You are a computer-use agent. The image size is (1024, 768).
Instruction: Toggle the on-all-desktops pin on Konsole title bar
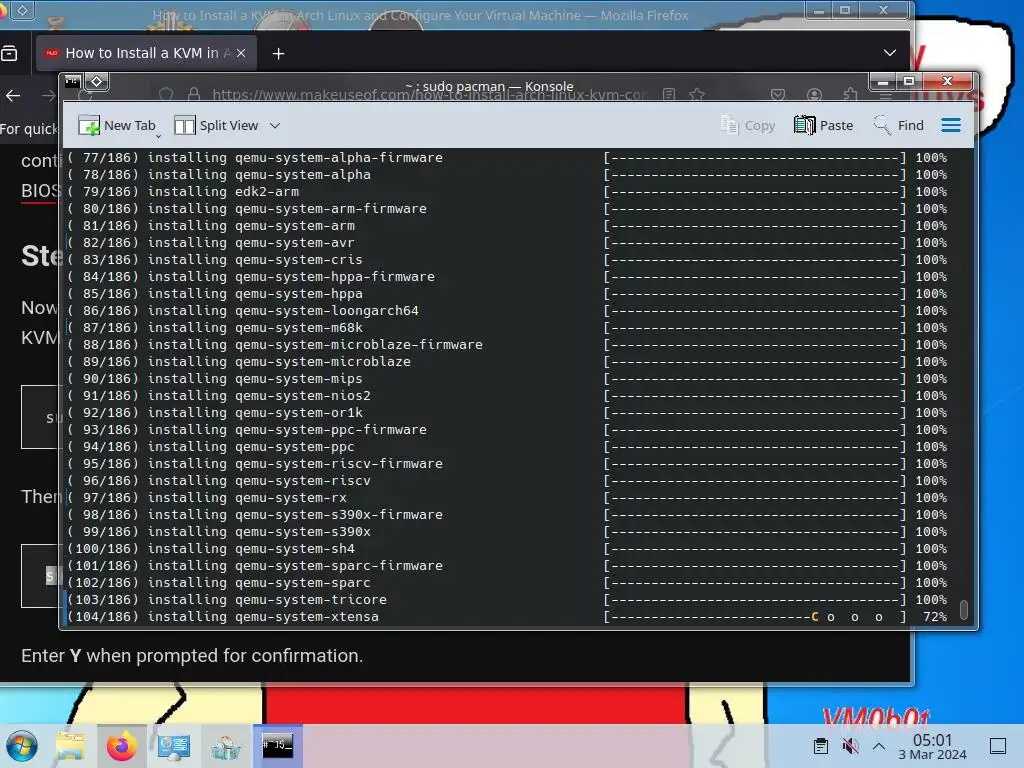(x=97, y=82)
